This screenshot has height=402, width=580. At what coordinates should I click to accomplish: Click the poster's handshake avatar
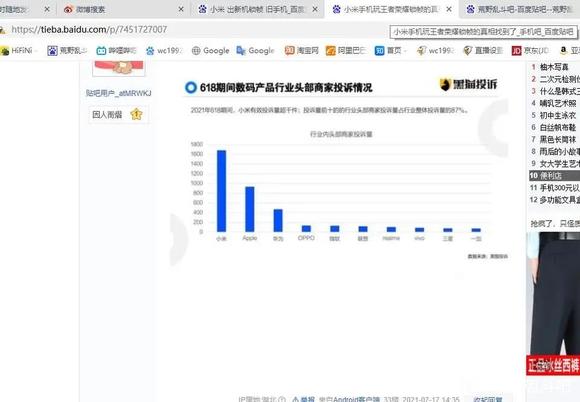pyautogui.click(x=119, y=68)
